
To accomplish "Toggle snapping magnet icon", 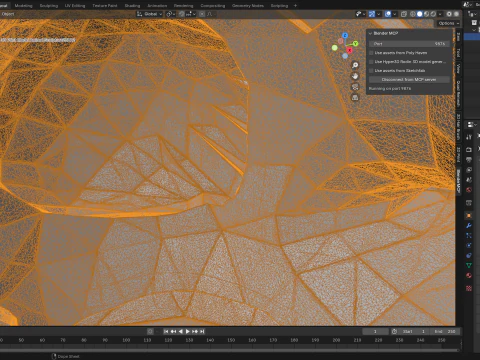I will click(x=182, y=14).
